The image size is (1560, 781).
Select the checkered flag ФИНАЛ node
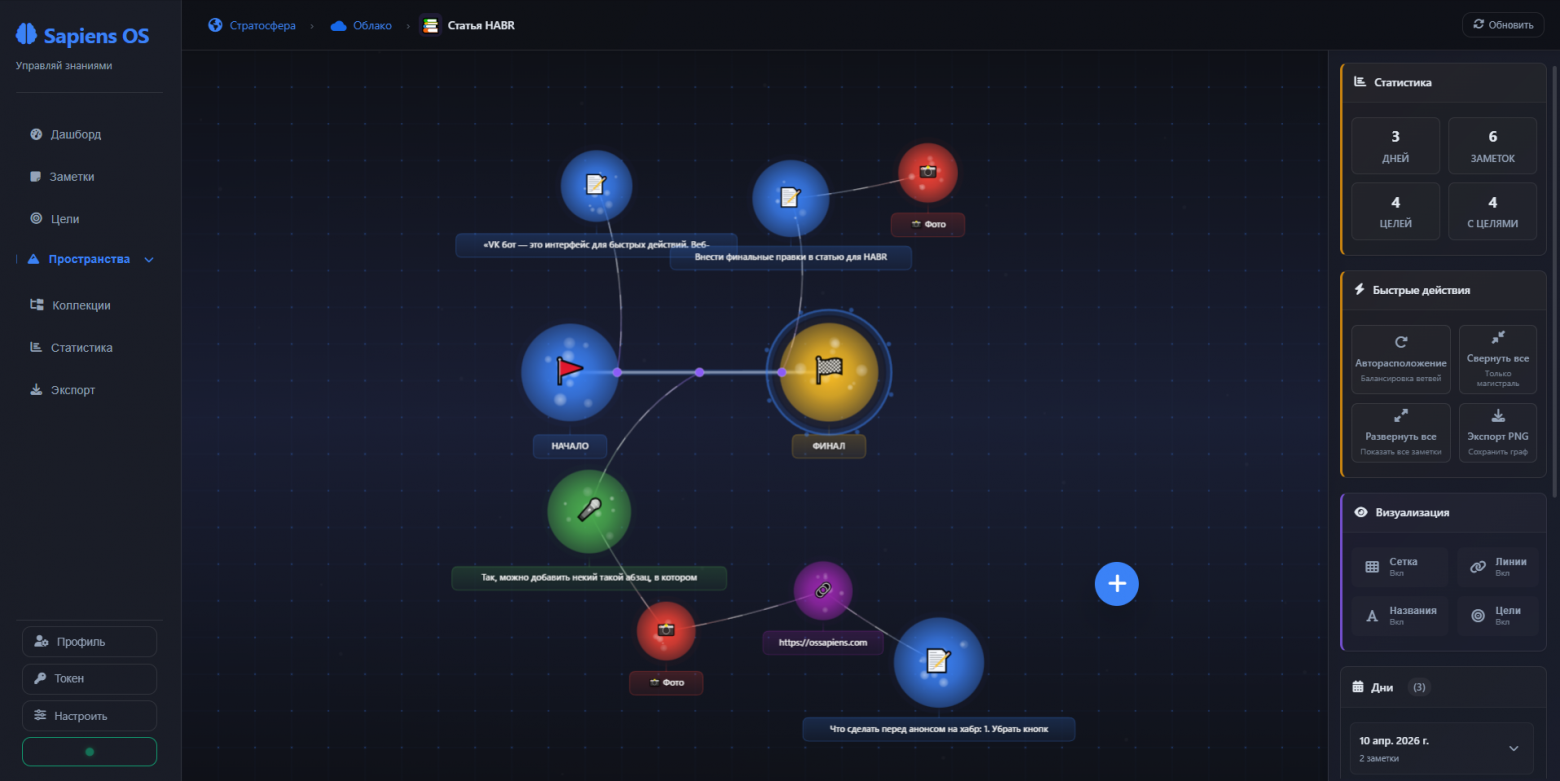click(828, 372)
